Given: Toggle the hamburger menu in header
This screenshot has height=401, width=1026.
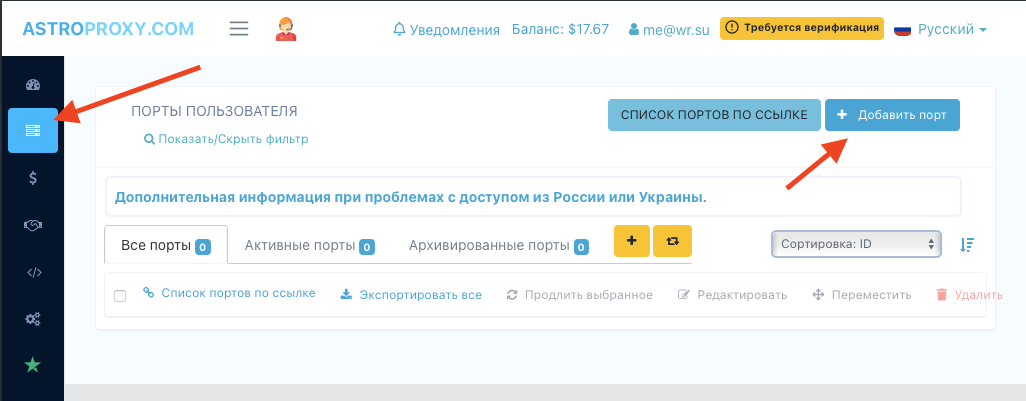Looking at the screenshot, I should point(239,29).
